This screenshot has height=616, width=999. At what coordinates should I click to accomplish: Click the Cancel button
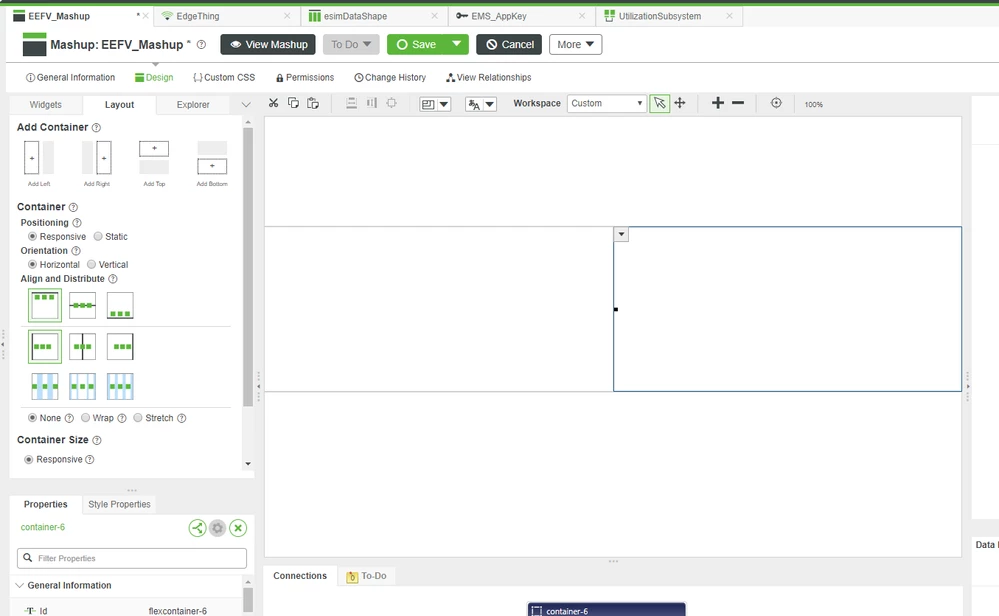[x=509, y=45]
